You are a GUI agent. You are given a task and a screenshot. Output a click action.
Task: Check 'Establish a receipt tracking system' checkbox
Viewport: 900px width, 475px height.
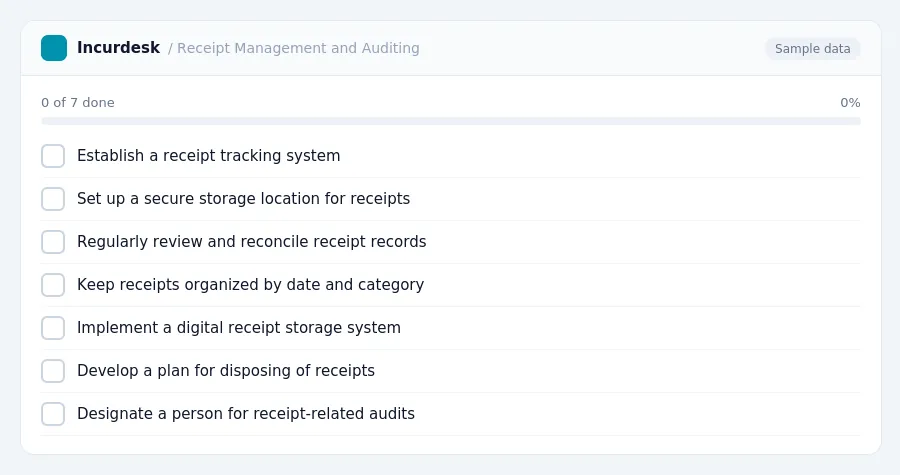[53, 156]
